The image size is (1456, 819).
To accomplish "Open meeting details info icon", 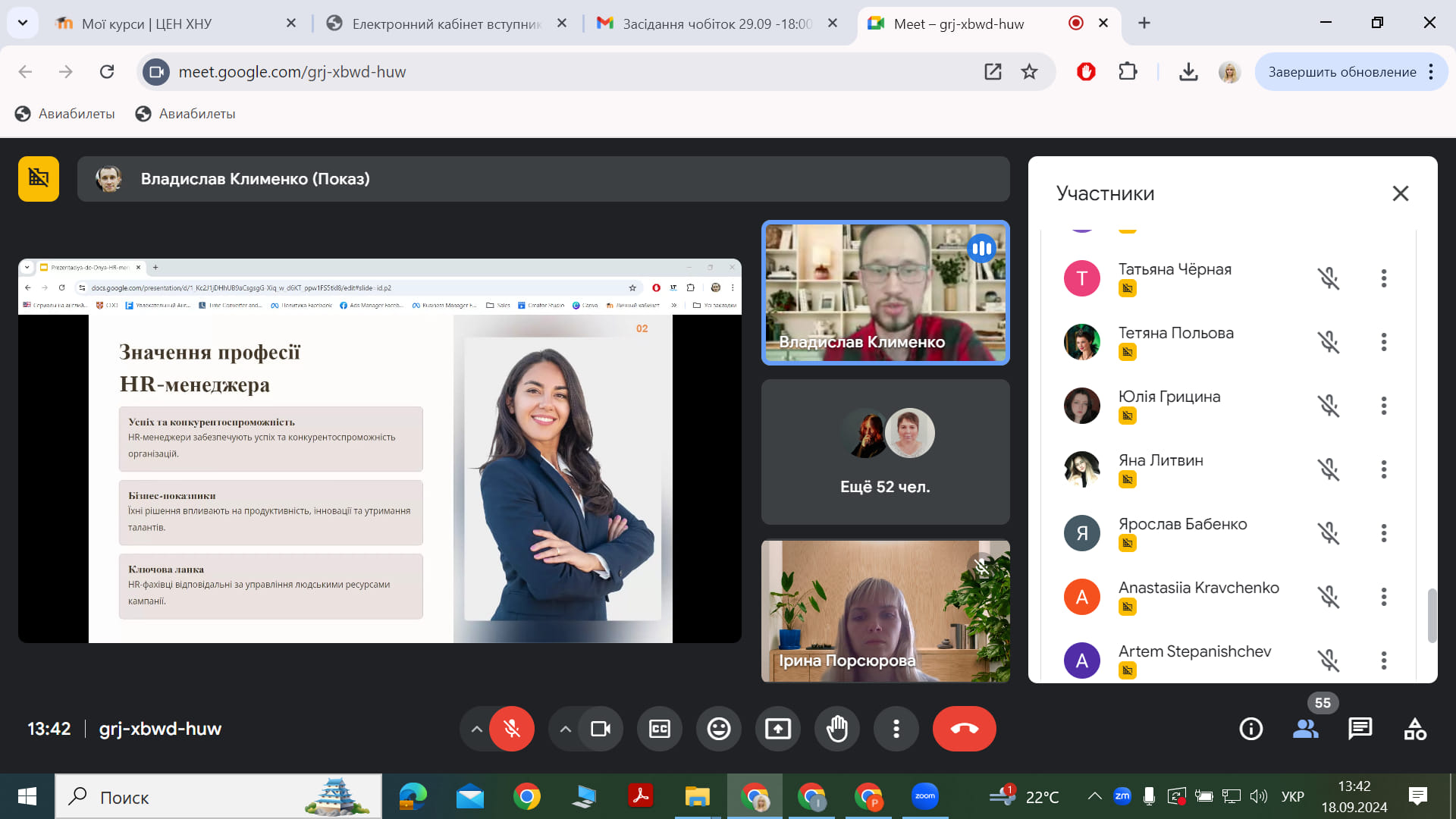I will click(1250, 729).
